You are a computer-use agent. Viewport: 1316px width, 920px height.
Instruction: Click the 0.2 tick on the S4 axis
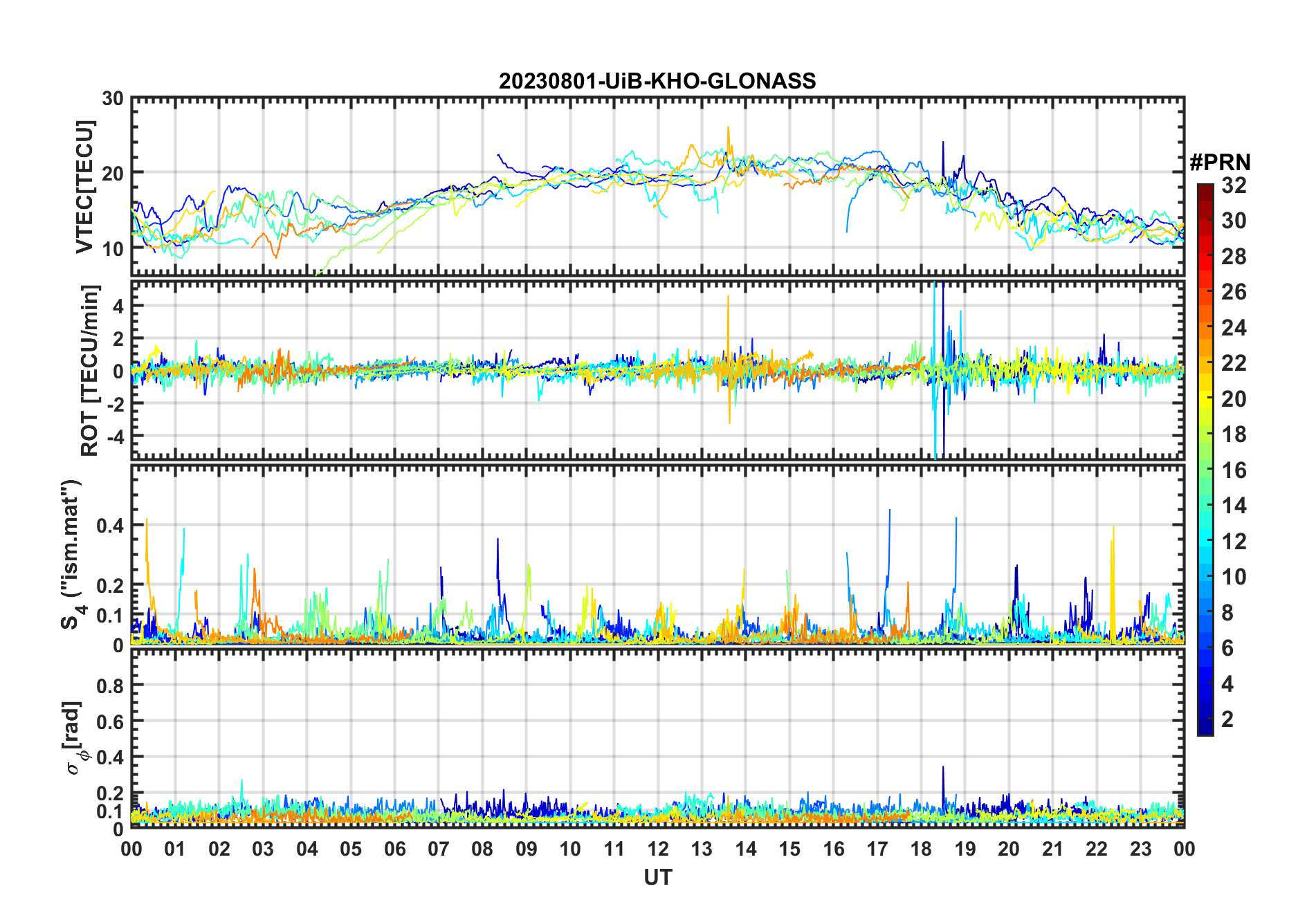pos(110,585)
